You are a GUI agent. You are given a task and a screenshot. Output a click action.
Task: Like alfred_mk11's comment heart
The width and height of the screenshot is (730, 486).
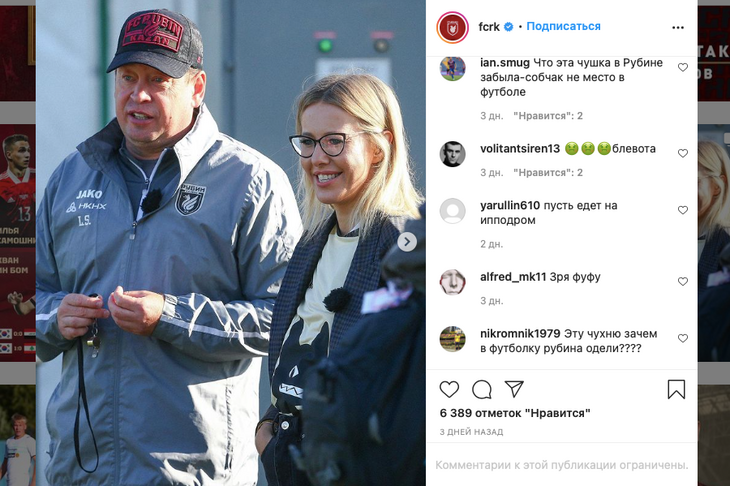point(683,281)
